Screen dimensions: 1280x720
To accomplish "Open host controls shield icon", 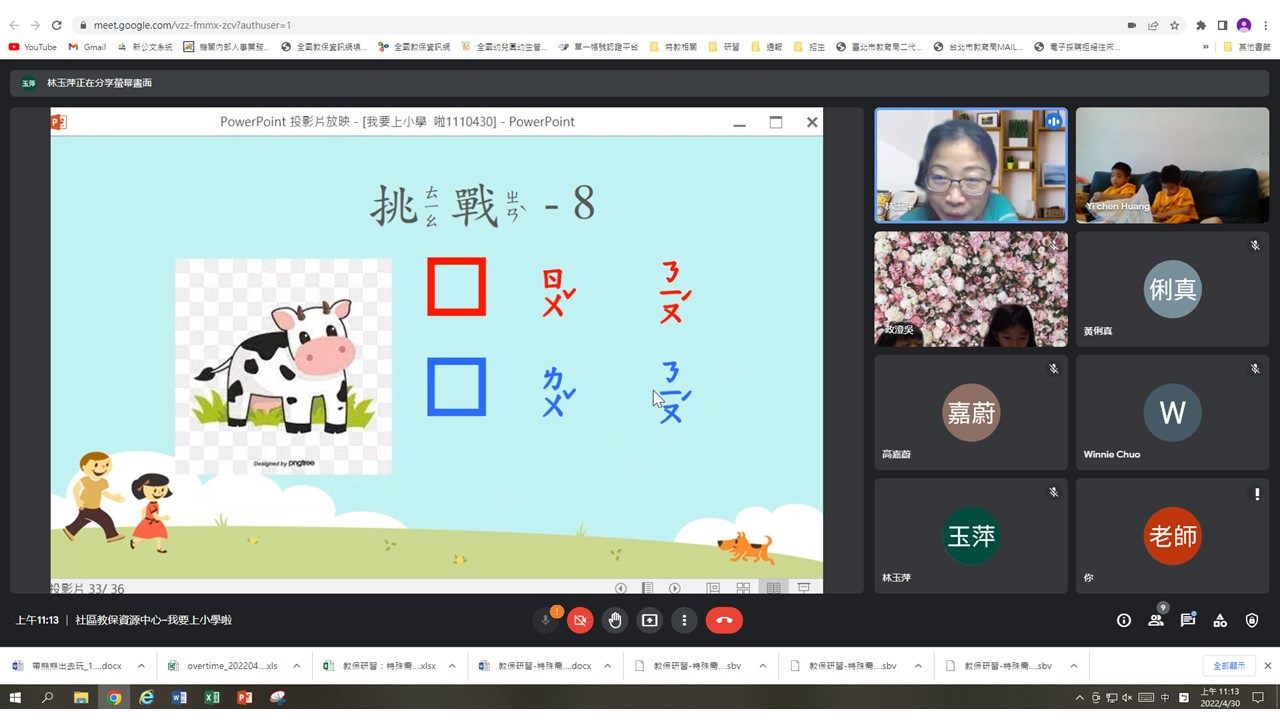I will (x=1252, y=620).
